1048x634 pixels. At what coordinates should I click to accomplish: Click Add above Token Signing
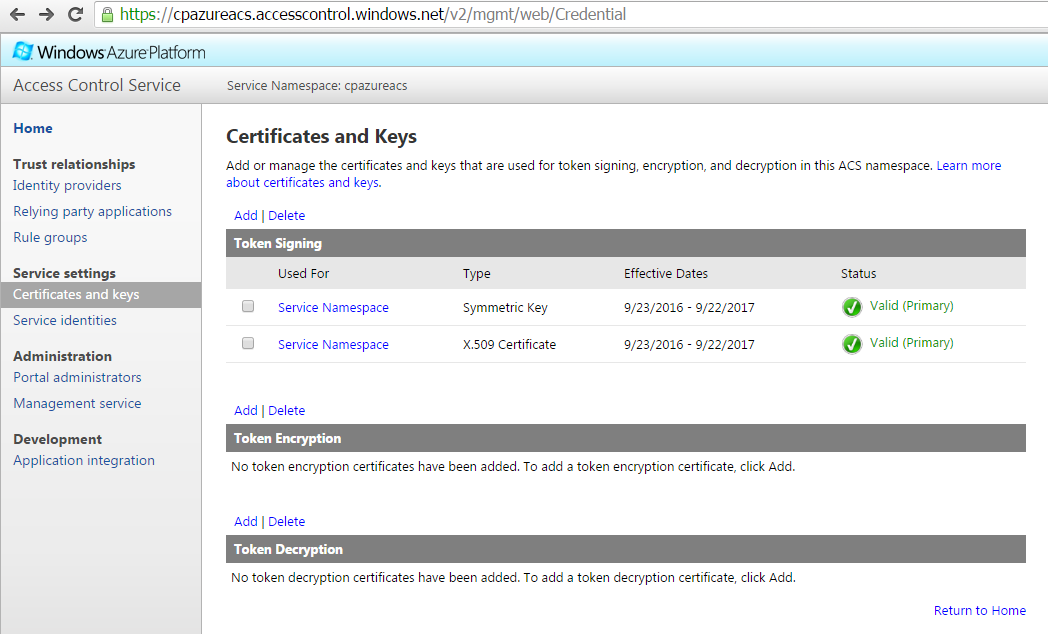pos(245,215)
